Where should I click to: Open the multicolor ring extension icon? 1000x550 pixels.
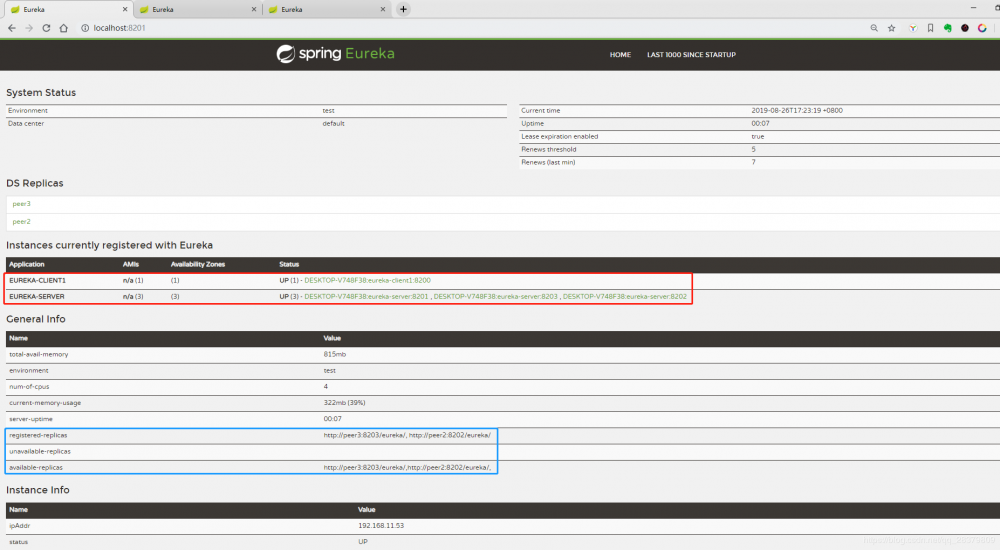coord(982,28)
